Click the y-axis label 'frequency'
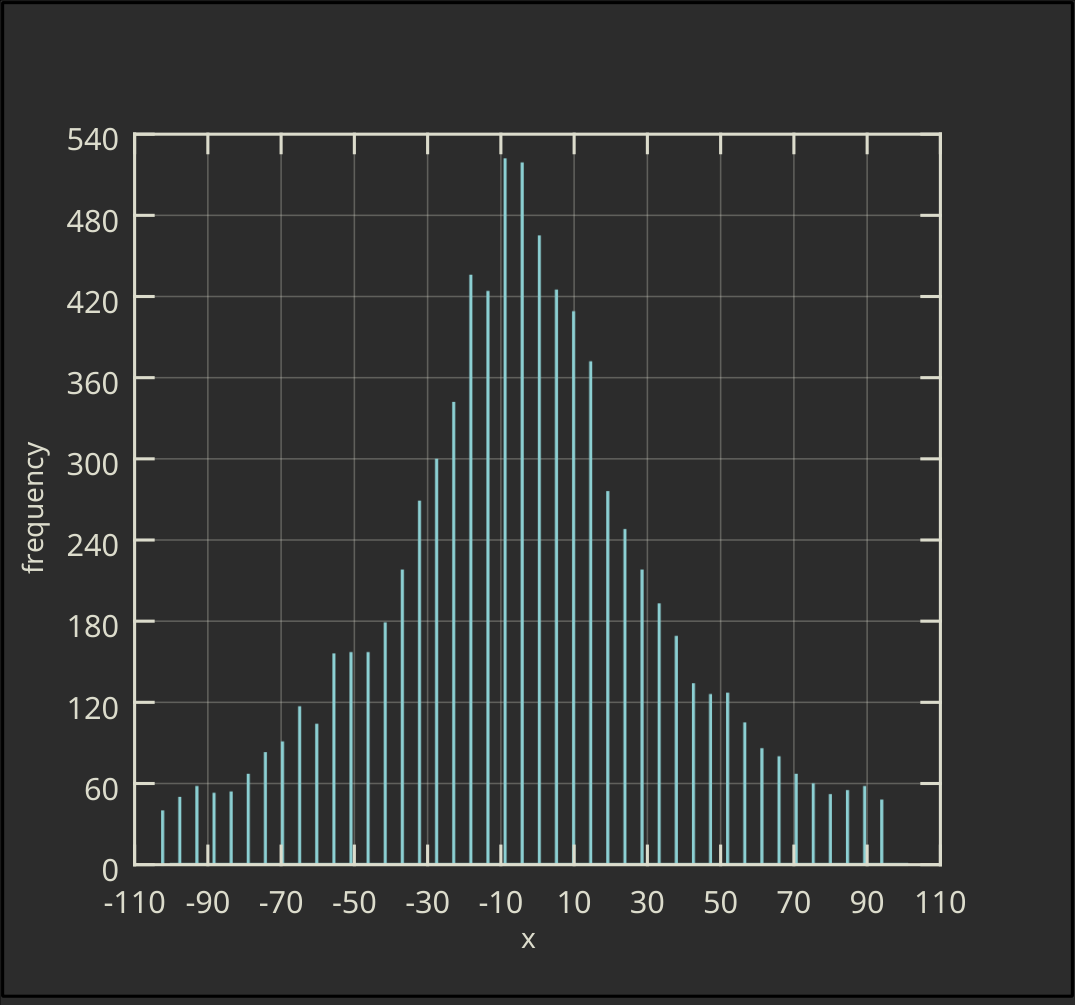This screenshot has width=1075, height=1005. pos(35,506)
